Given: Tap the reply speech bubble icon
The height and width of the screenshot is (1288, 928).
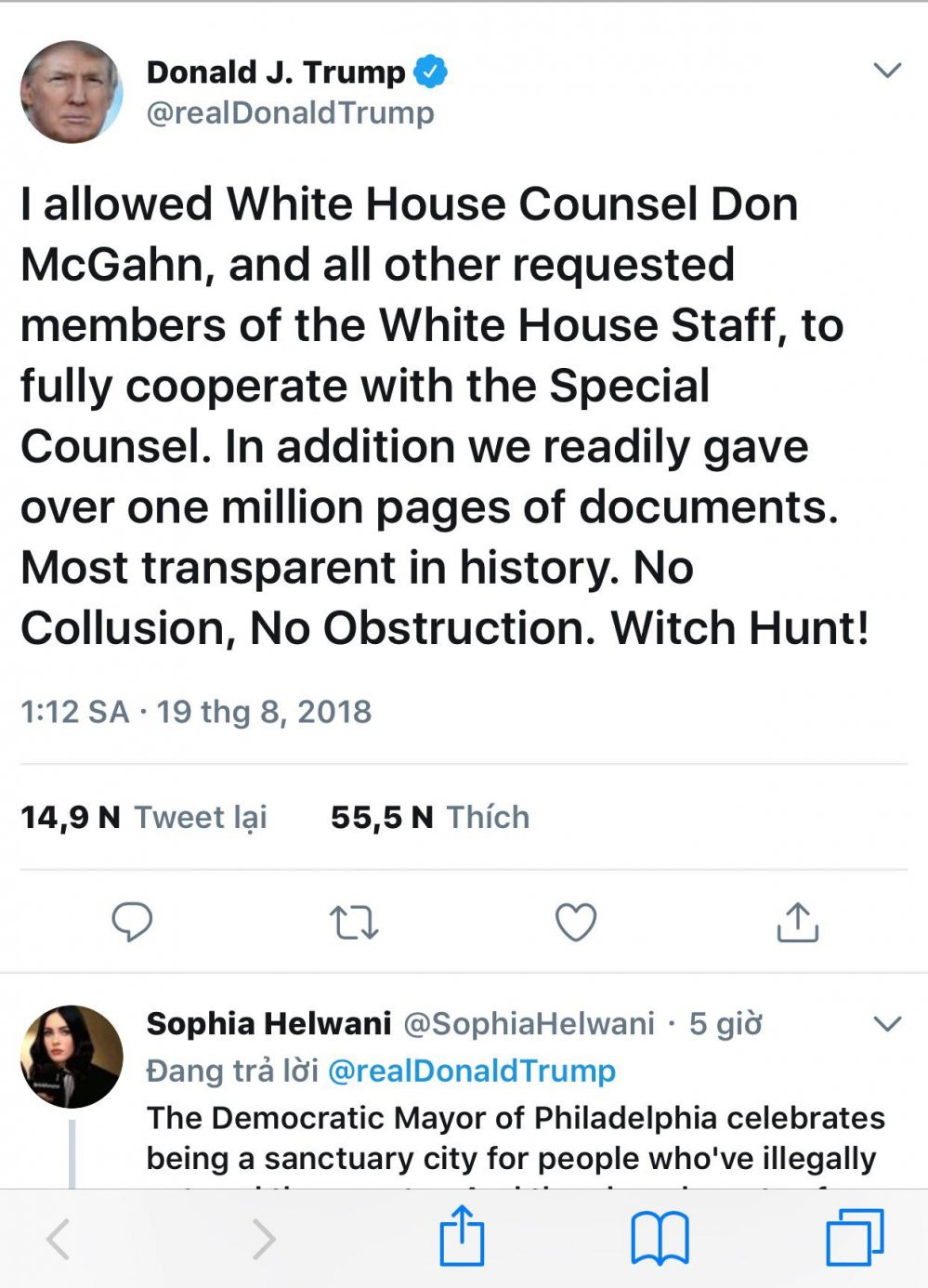Looking at the screenshot, I should 132,922.
